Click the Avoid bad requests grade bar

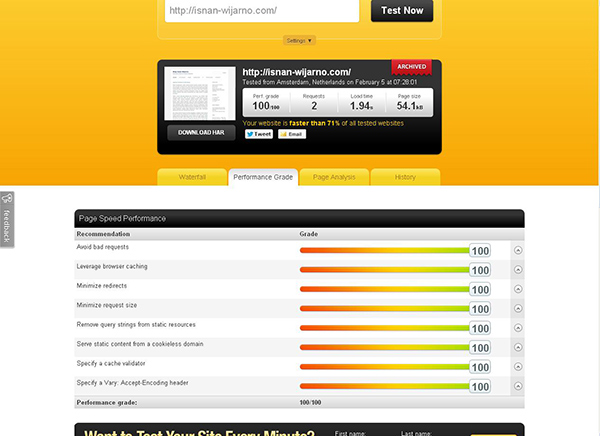(x=385, y=250)
